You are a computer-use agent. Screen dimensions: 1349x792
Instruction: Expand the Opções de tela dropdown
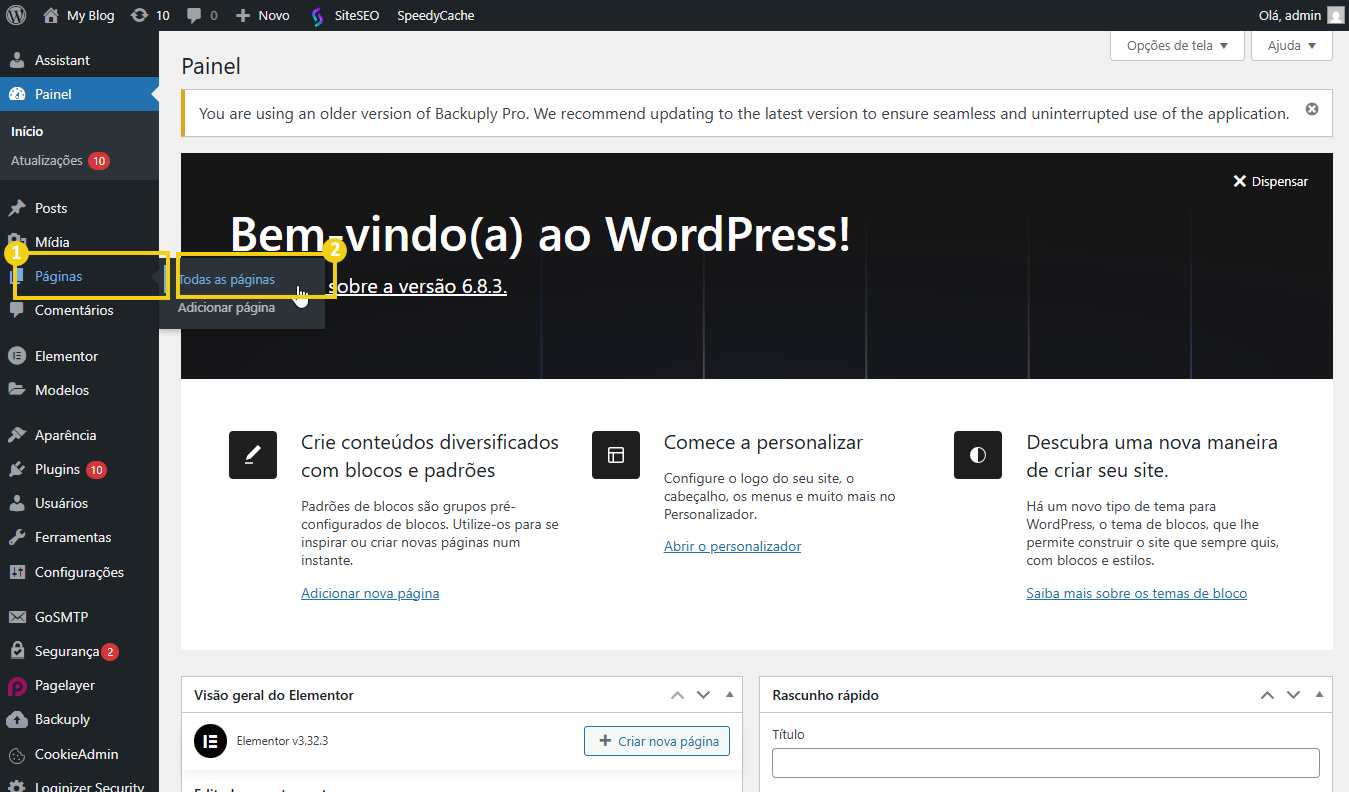coord(1176,45)
